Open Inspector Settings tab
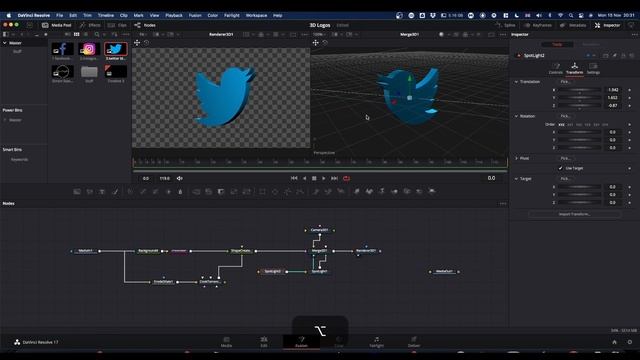The image size is (640, 360). (593, 68)
